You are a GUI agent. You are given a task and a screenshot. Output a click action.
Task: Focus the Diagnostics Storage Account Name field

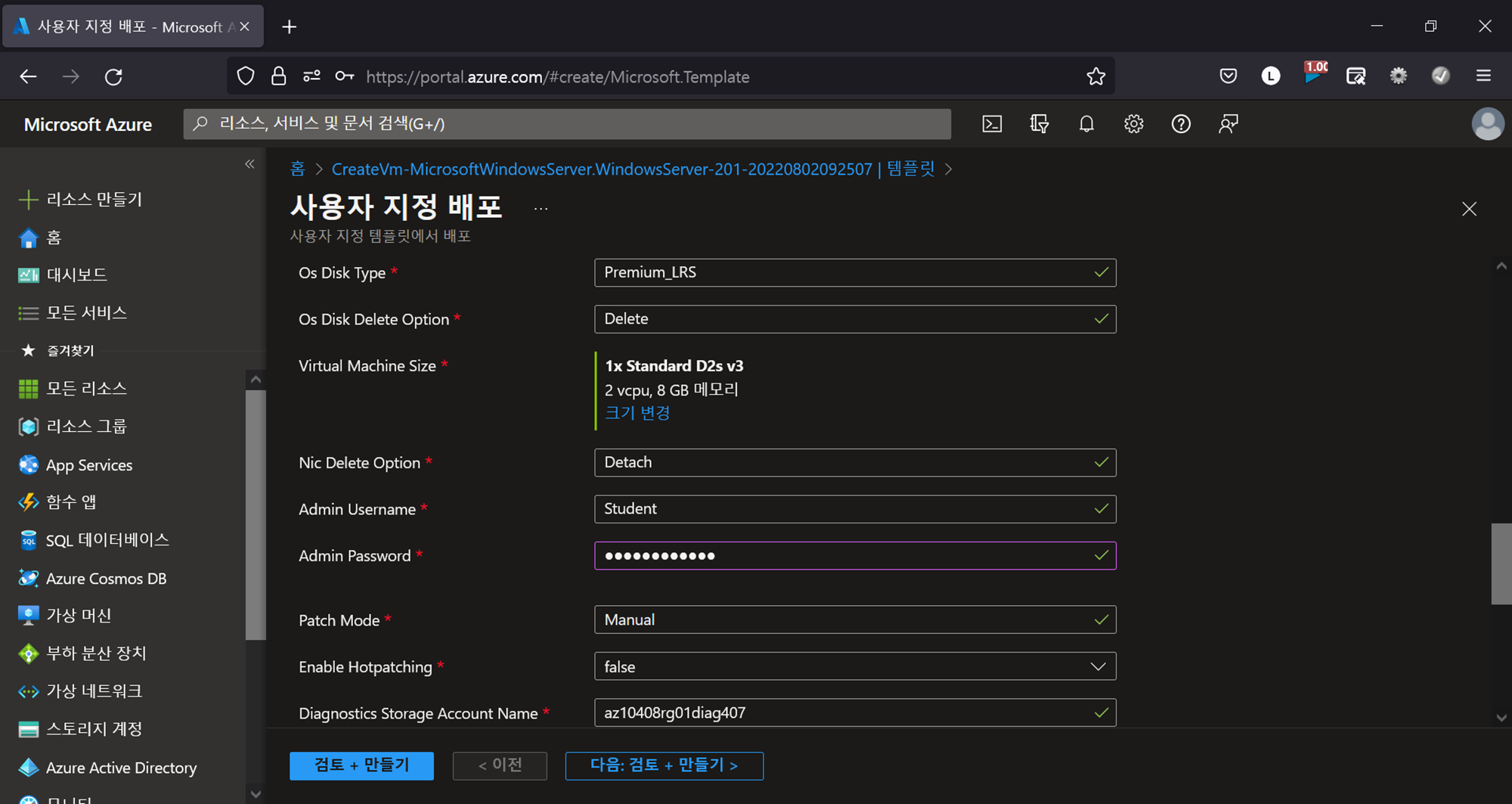(x=855, y=712)
